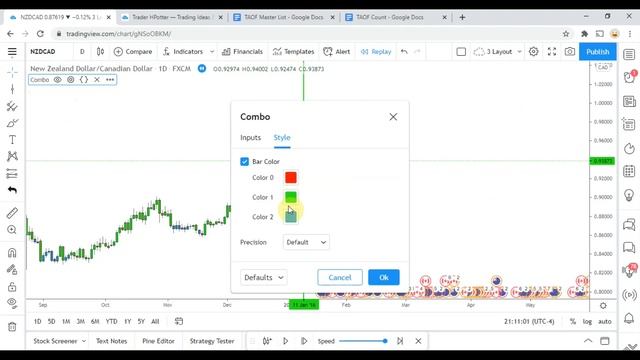
Task: Open Combo indicator settings gear
Action: pos(71,80)
